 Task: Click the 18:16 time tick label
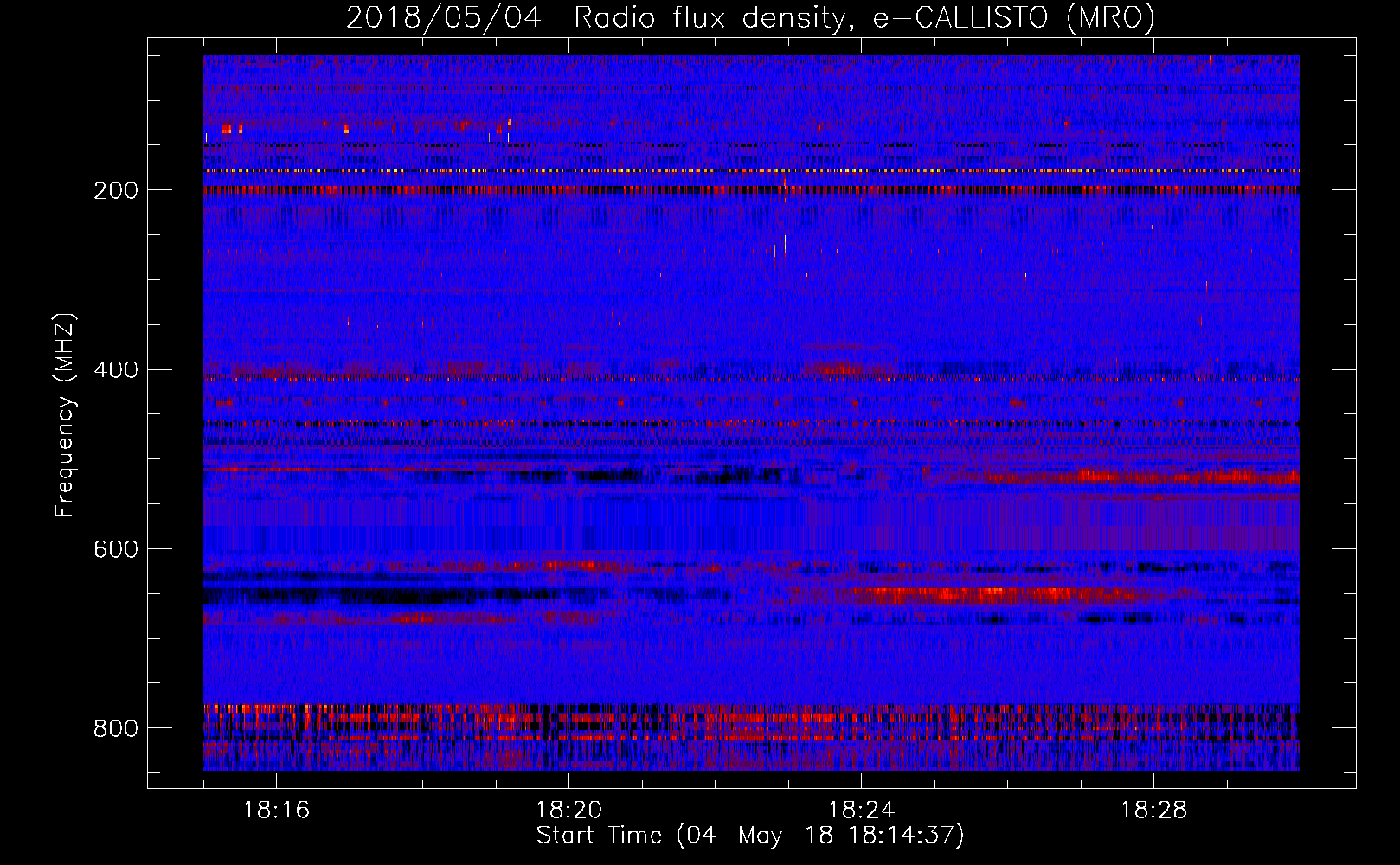[x=276, y=811]
